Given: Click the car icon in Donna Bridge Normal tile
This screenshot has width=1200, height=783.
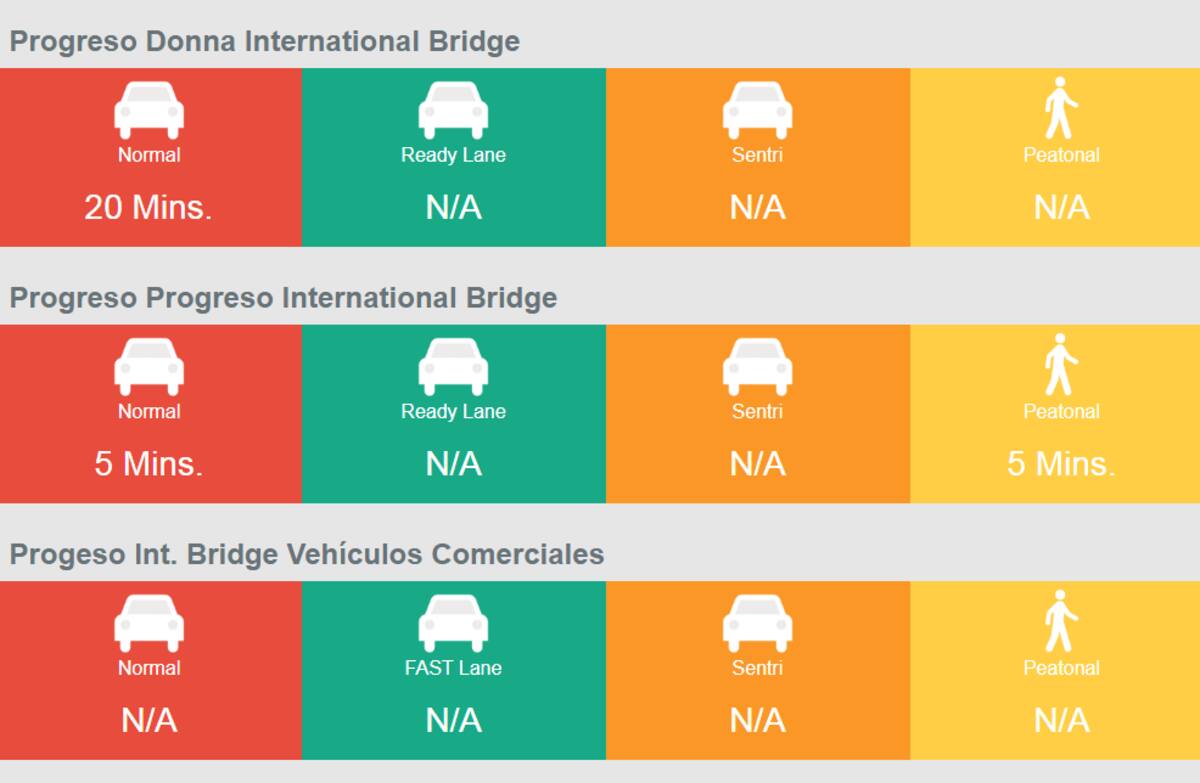Looking at the screenshot, I should [149, 109].
